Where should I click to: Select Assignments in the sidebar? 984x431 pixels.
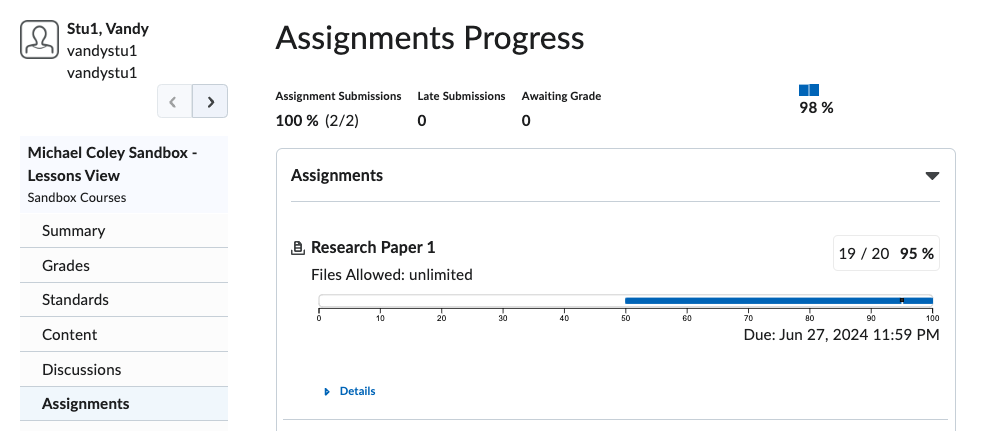85,404
